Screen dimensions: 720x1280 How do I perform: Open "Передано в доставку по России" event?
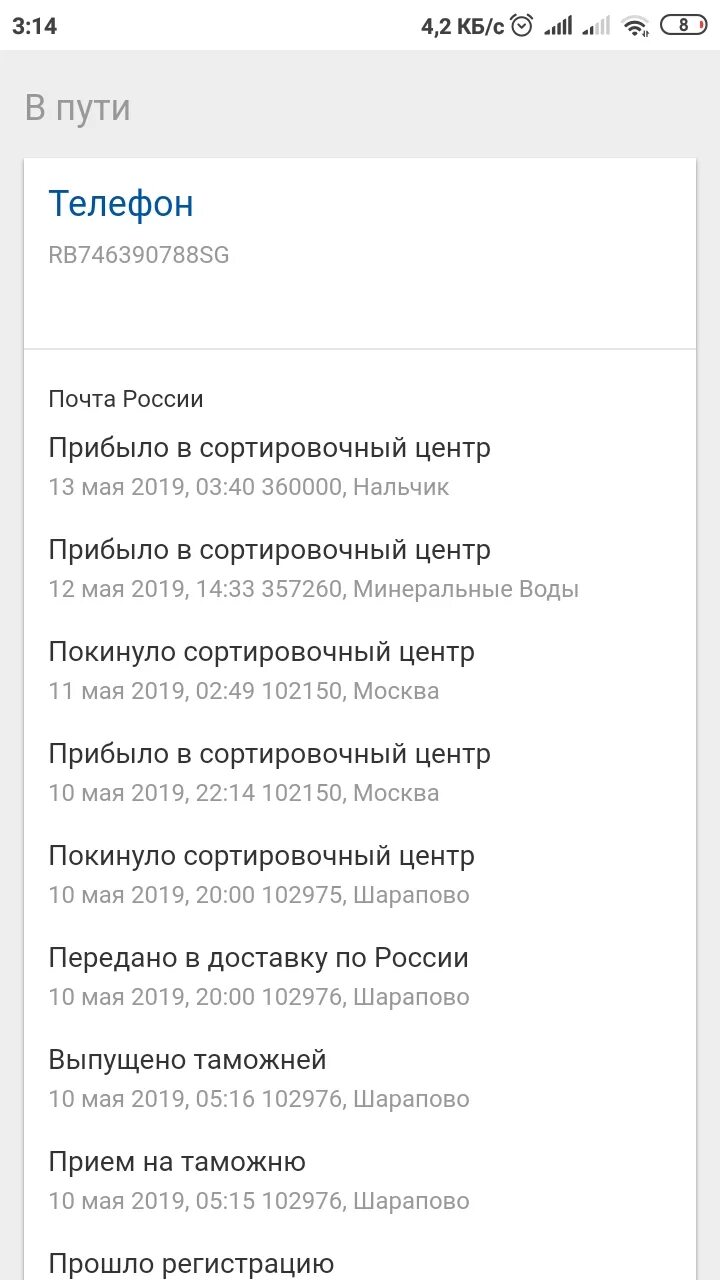tap(258, 977)
